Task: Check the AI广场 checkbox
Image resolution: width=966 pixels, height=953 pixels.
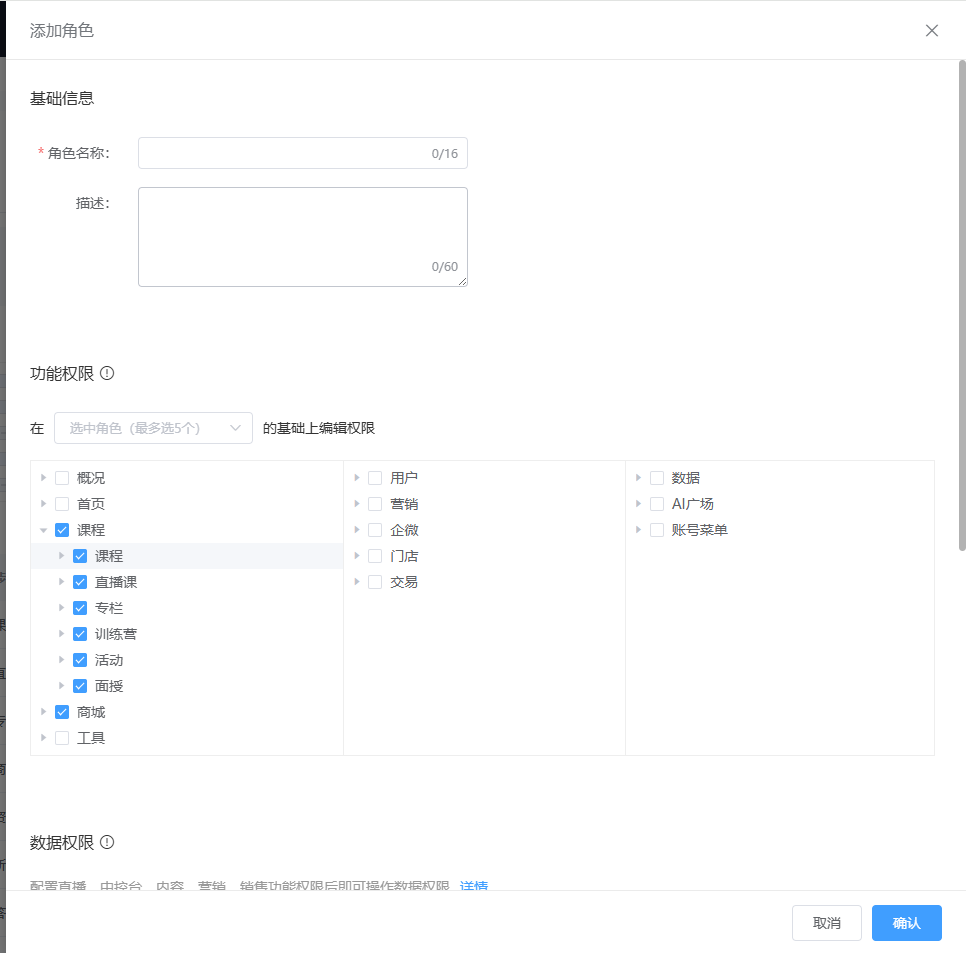Action: (657, 503)
